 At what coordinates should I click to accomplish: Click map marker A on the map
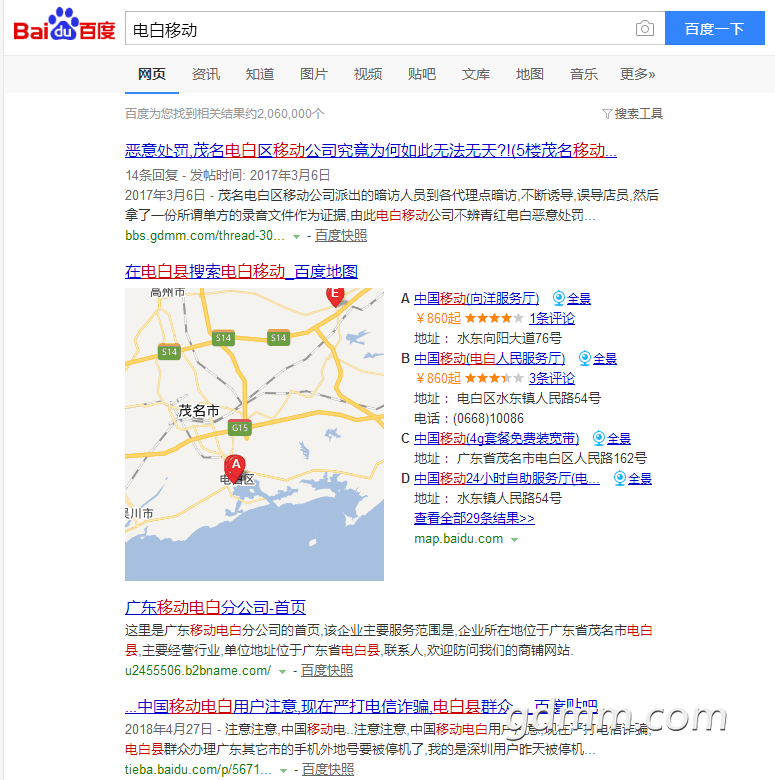[235, 468]
